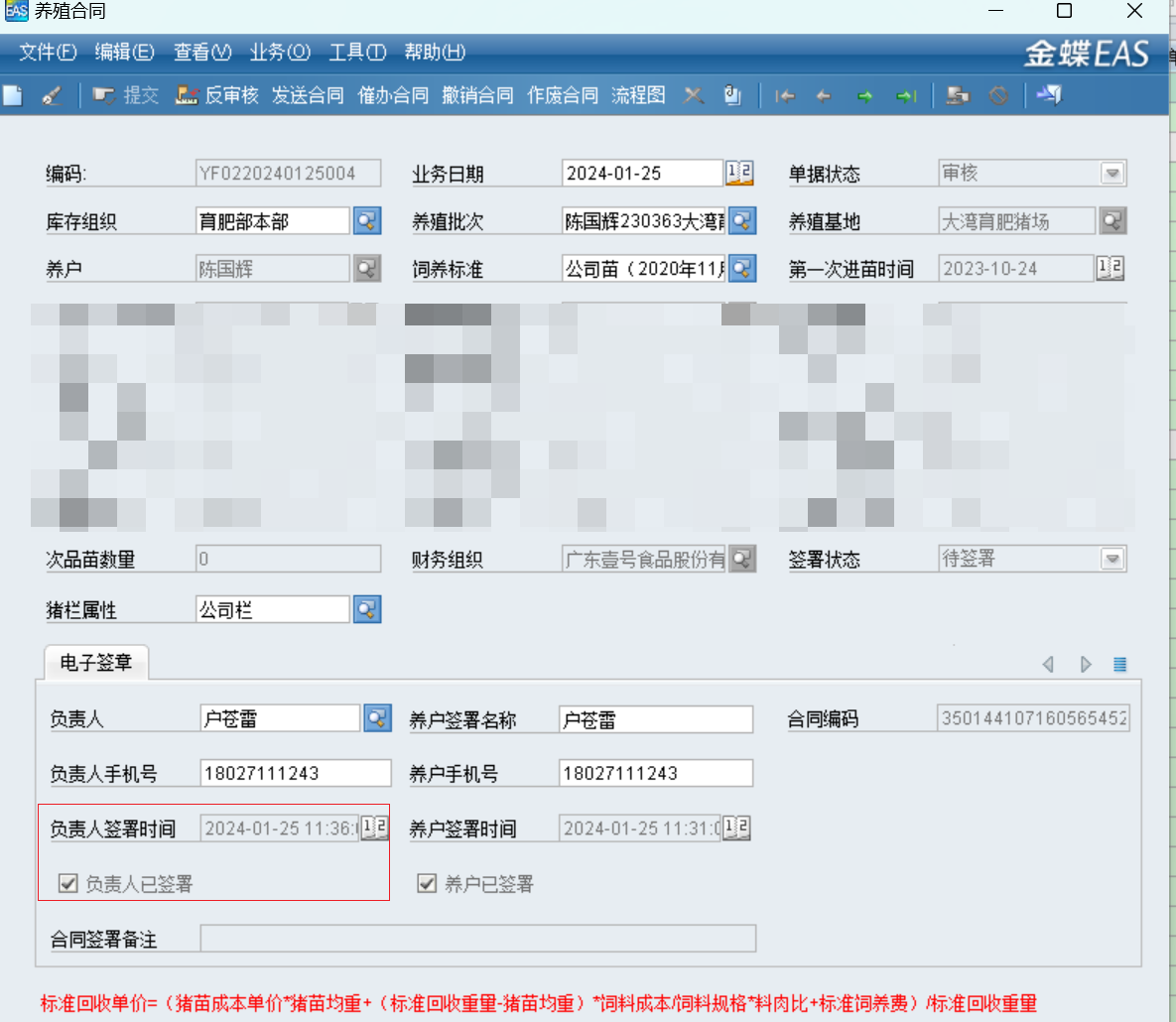The width and height of the screenshot is (1176, 1022).
Task: Open calendar picker for 养户签署时间
Action: click(x=736, y=828)
